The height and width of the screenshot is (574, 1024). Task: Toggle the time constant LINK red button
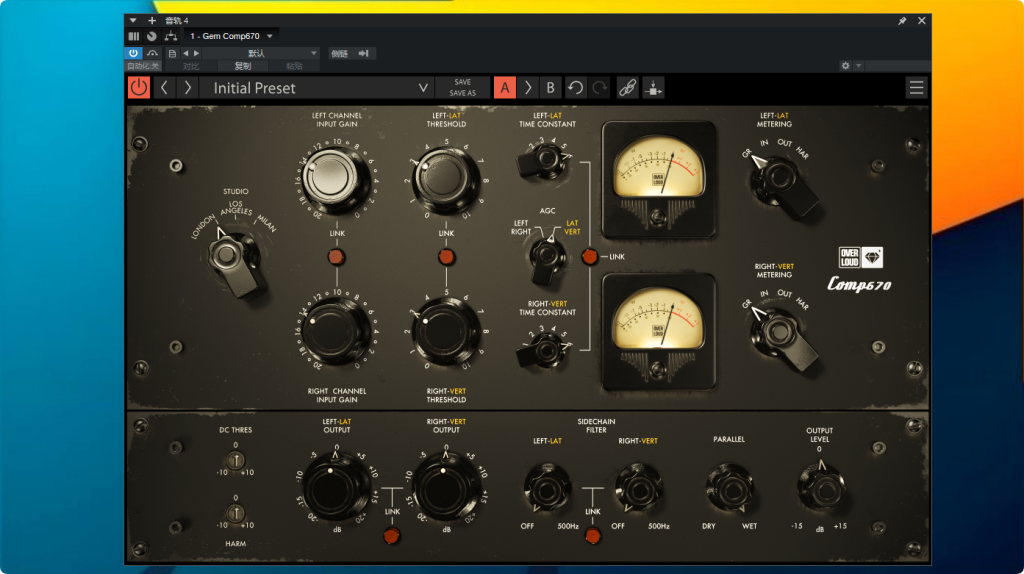[590, 257]
